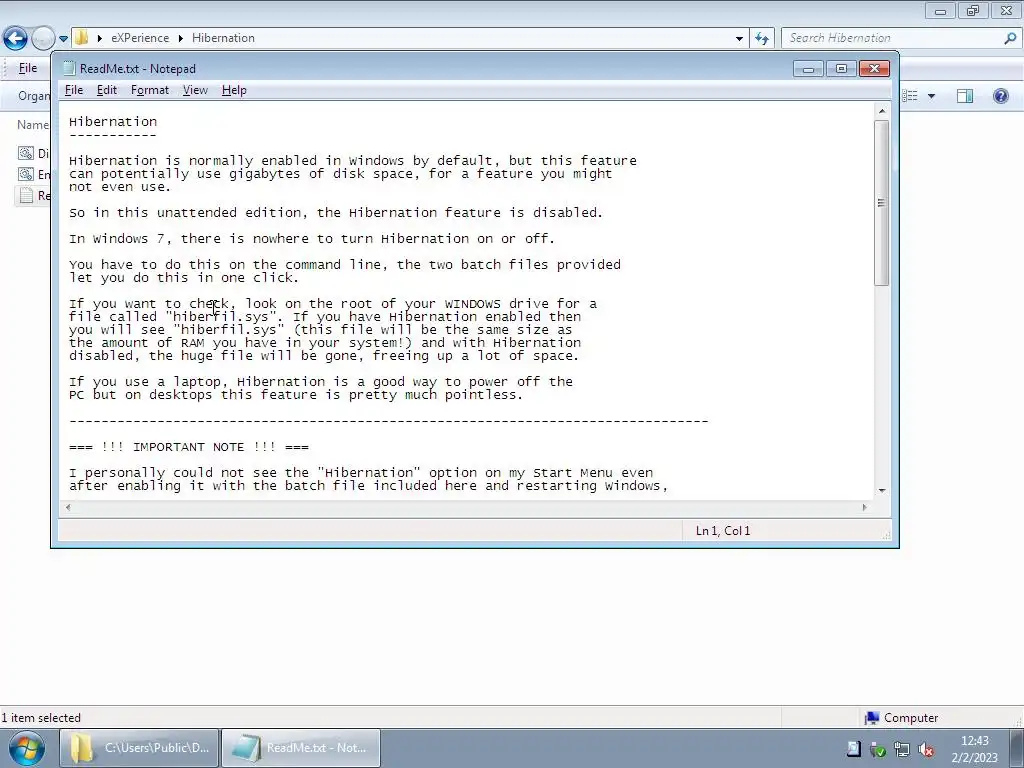Click Explorer refresh button

click(x=761, y=39)
